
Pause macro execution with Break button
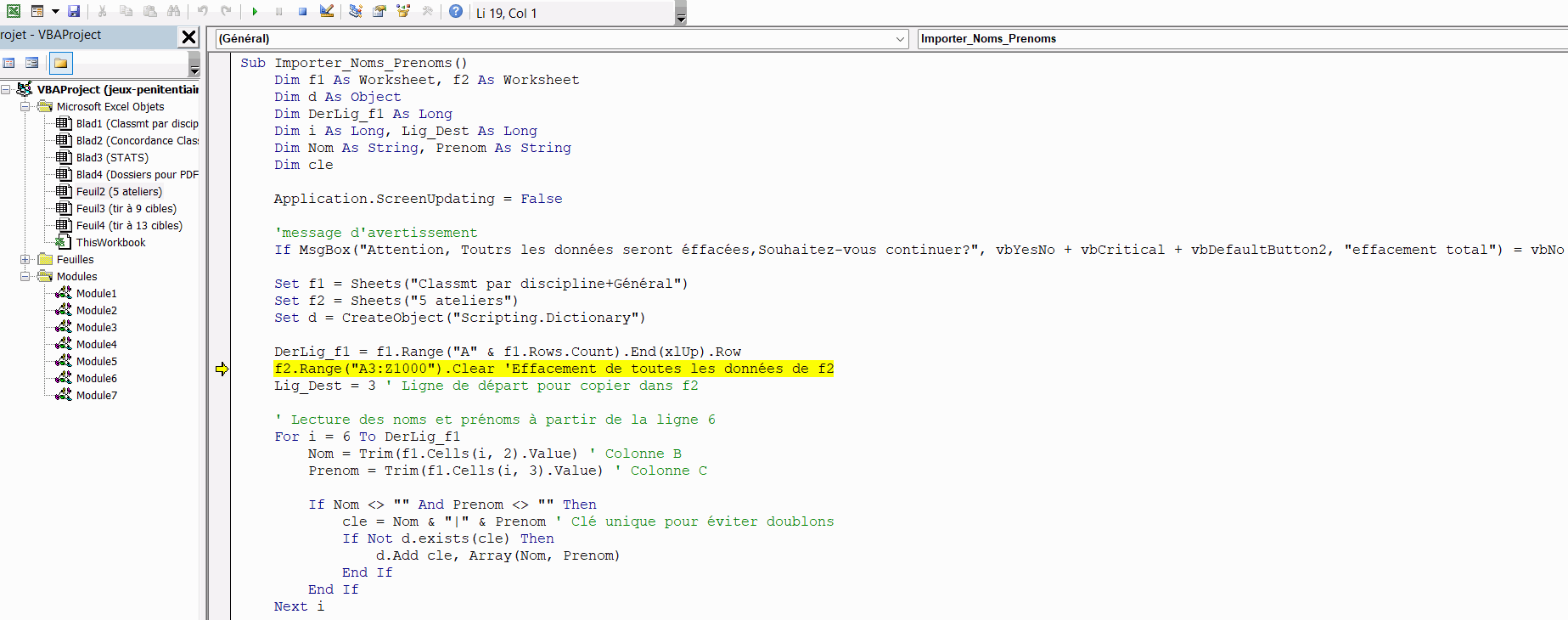pyautogui.click(x=278, y=11)
